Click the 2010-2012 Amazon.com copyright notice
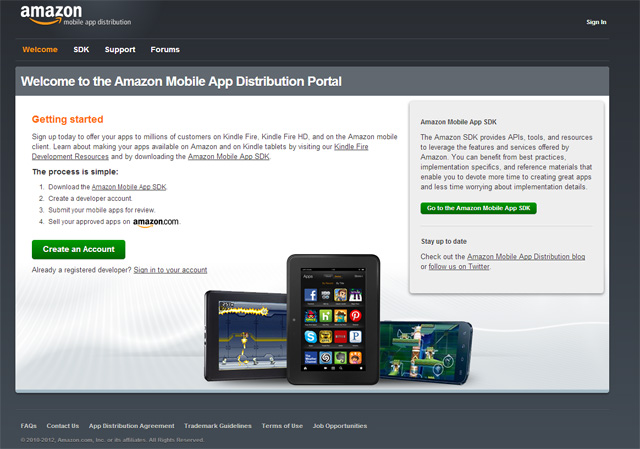640x449 pixels. [112, 440]
